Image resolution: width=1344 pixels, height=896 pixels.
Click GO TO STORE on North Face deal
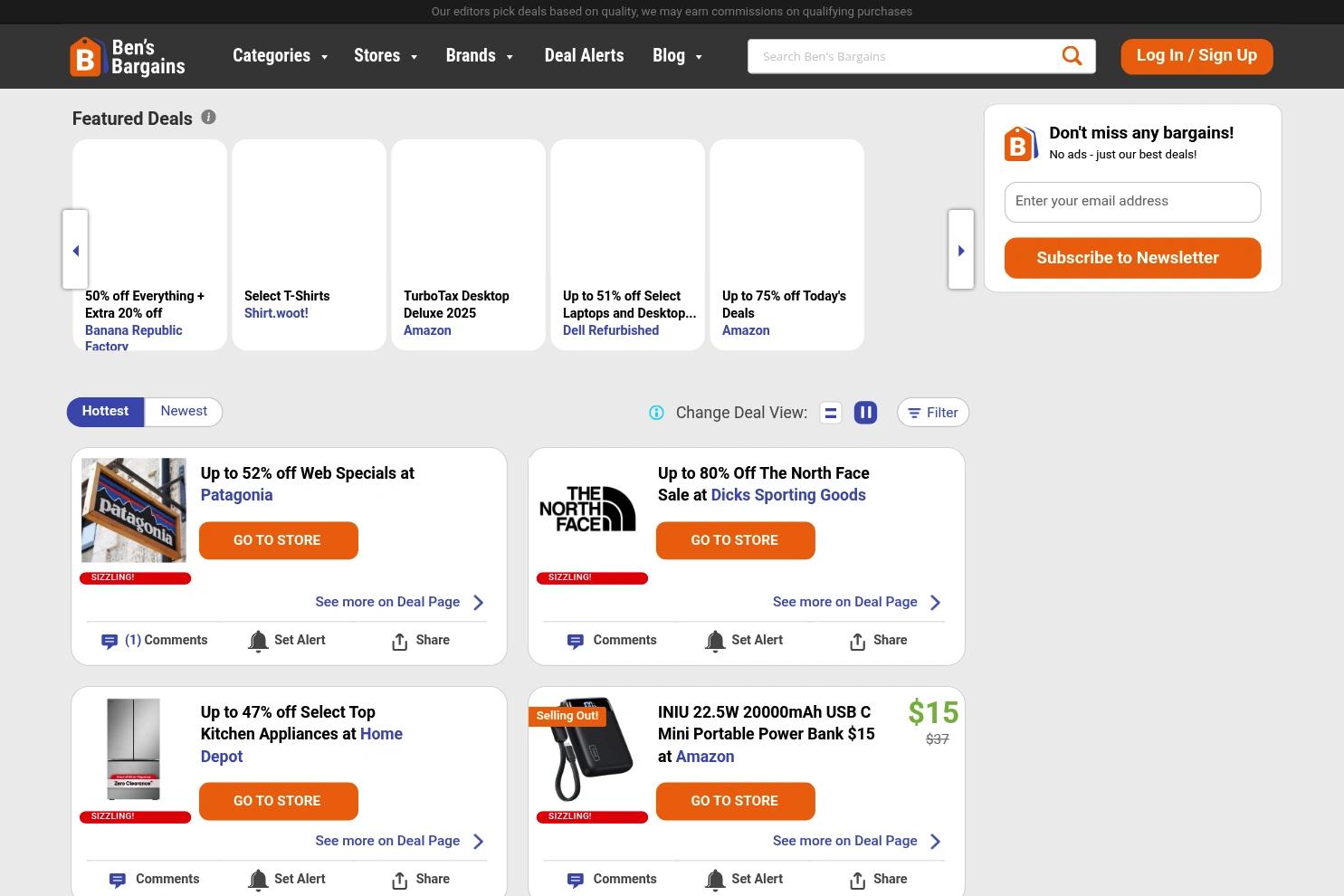735,540
